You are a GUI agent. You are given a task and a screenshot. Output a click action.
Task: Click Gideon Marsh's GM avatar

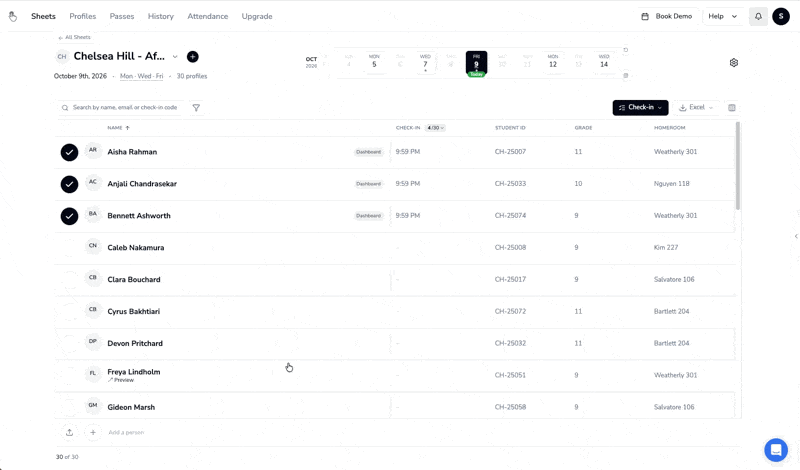[93, 406]
